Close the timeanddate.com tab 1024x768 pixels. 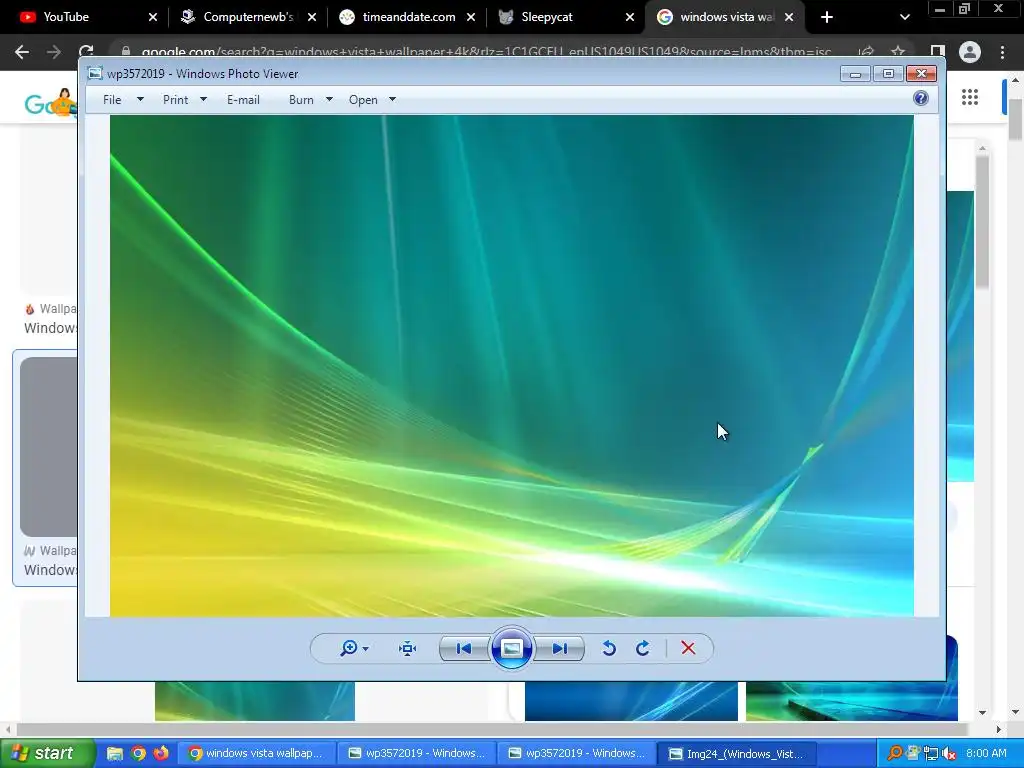[x=471, y=17]
